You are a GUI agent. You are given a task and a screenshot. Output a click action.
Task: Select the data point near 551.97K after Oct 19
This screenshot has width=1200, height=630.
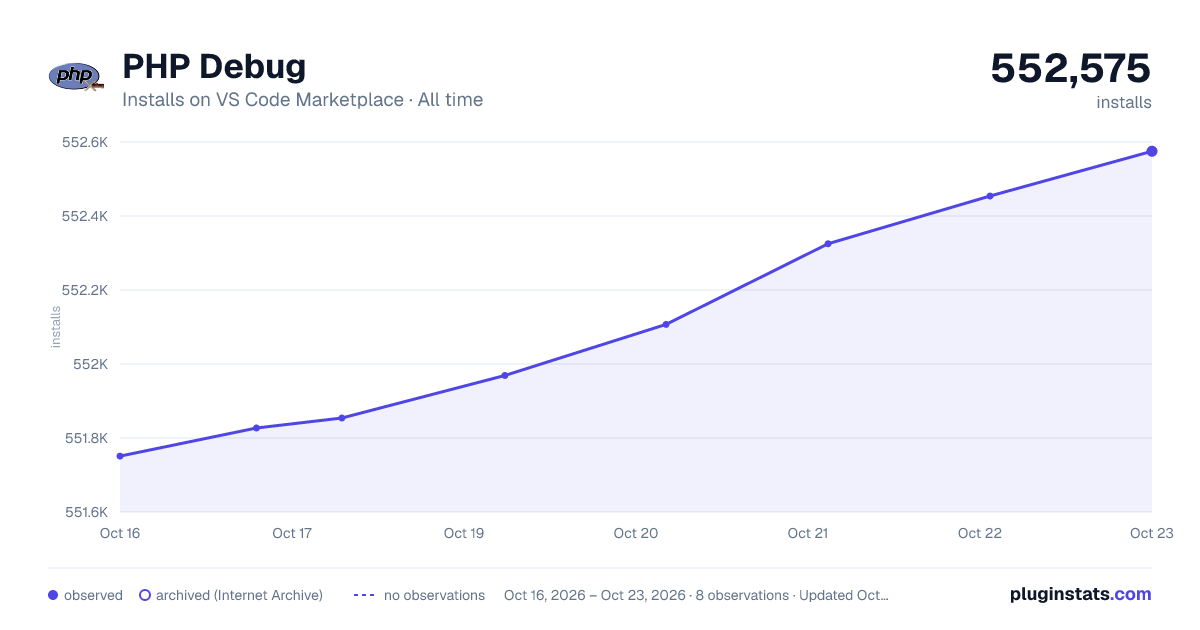point(505,375)
